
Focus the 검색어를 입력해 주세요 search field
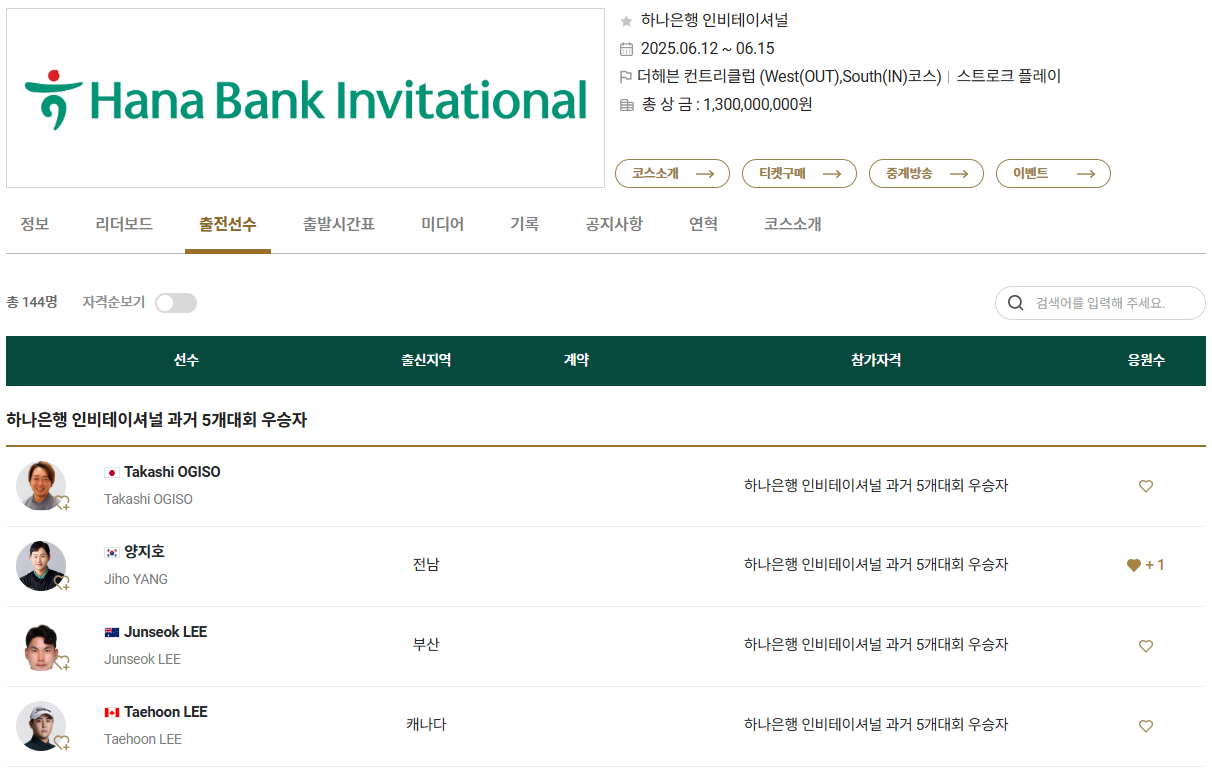(1100, 303)
